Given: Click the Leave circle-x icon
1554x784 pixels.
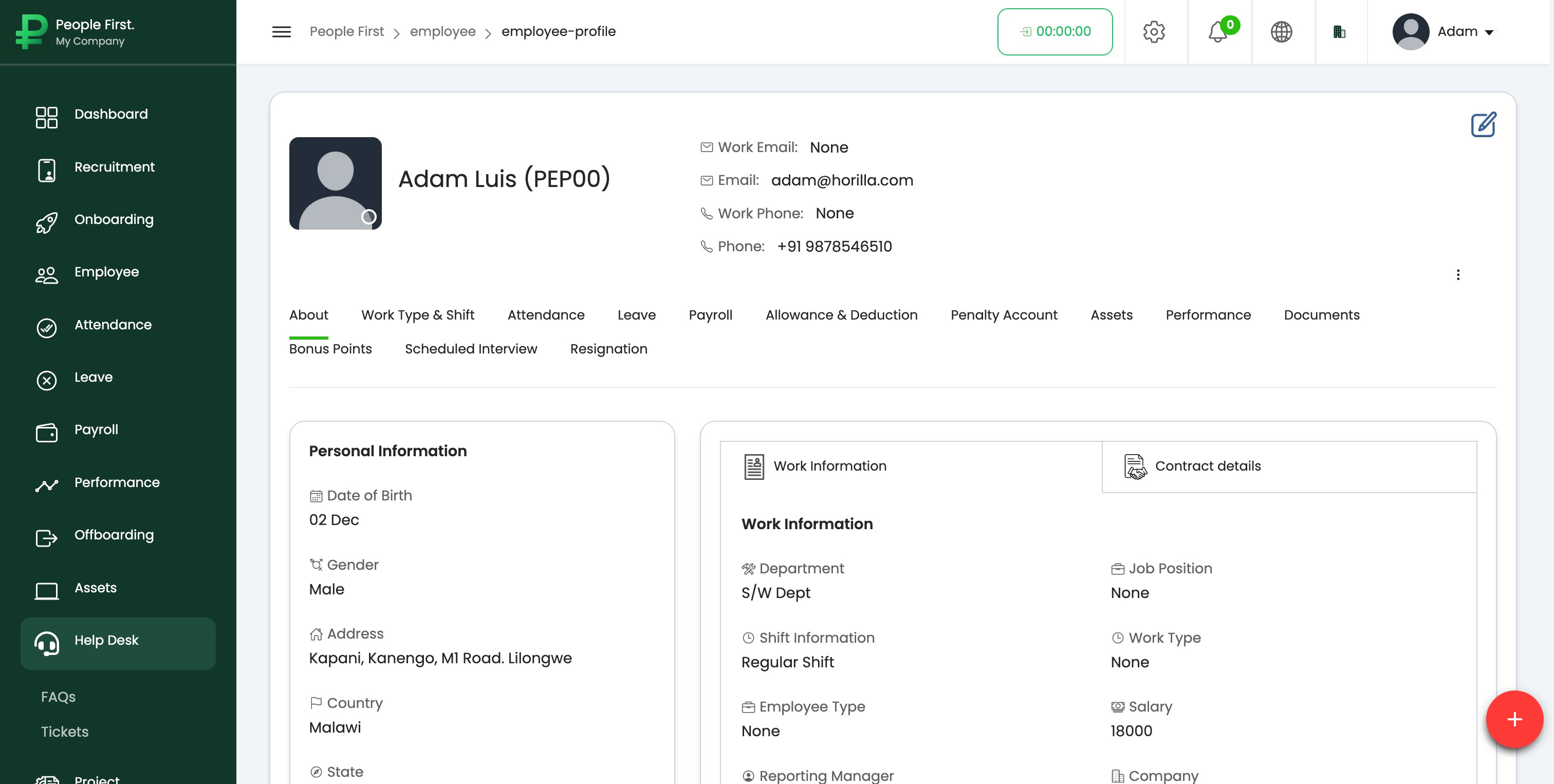Looking at the screenshot, I should (x=46, y=380).
